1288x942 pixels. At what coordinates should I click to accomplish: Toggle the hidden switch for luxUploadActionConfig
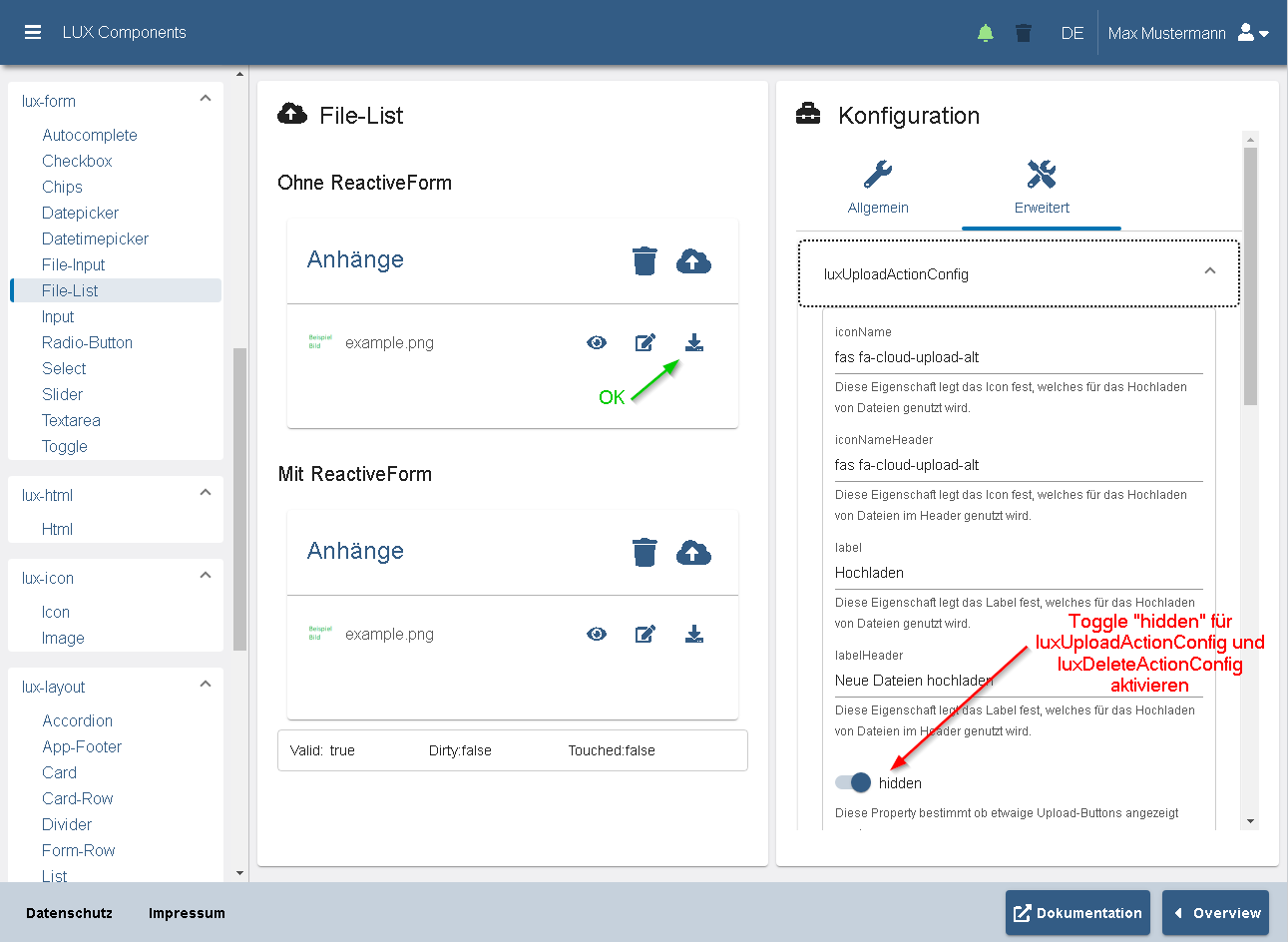pyautogui.click(x=851, y=782)
